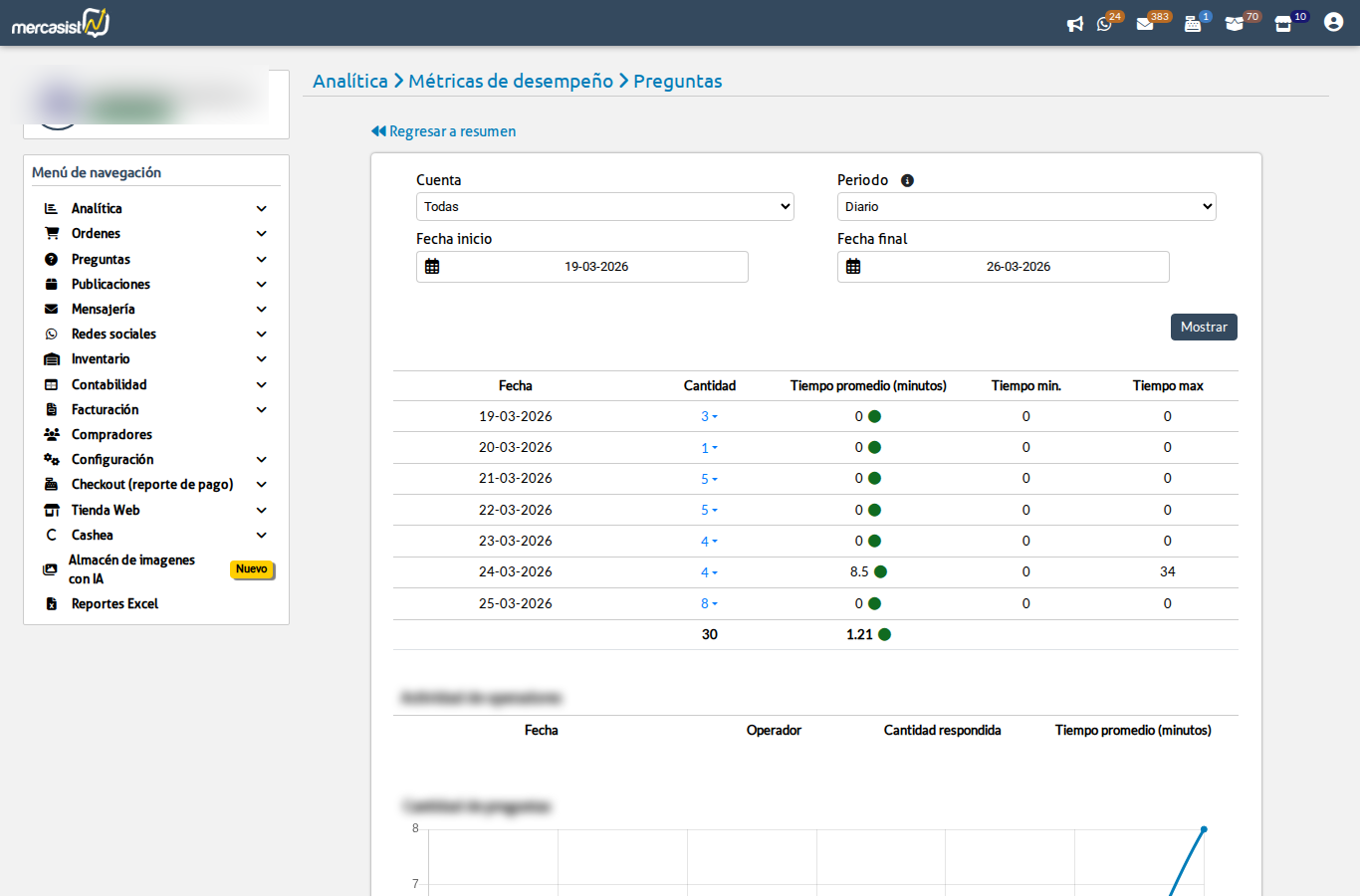Screen dimensions: 1360x896
Task: Open the Cuenta dropdown showing Todas
Action: pyautogui.click(x=604, y=207)
